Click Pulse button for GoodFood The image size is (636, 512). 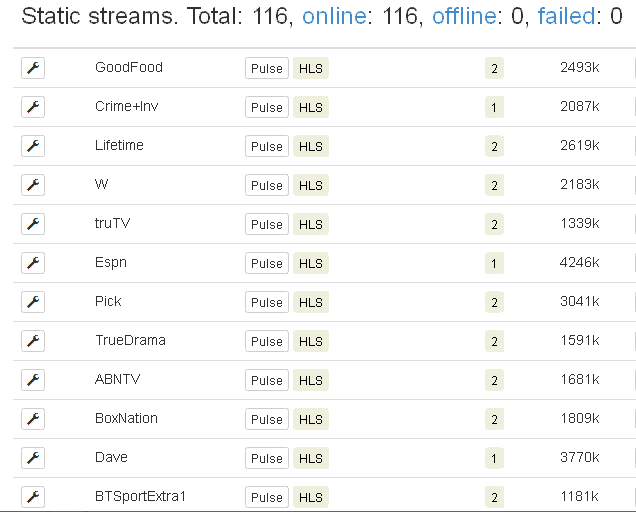point(267,68)
